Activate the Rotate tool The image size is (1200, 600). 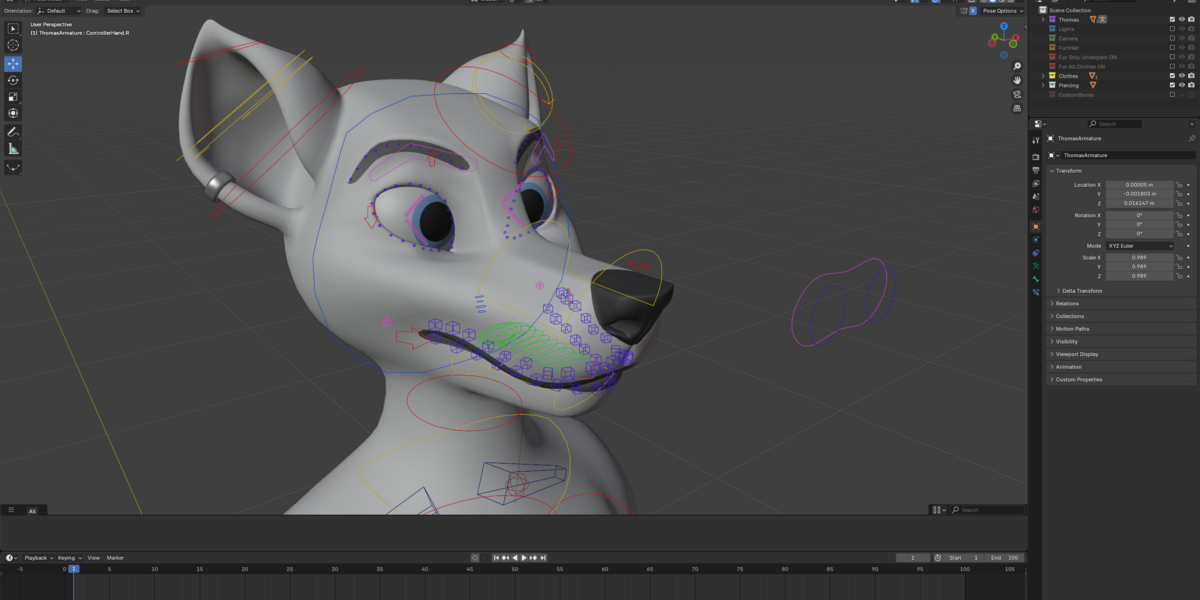click(14, 80)
